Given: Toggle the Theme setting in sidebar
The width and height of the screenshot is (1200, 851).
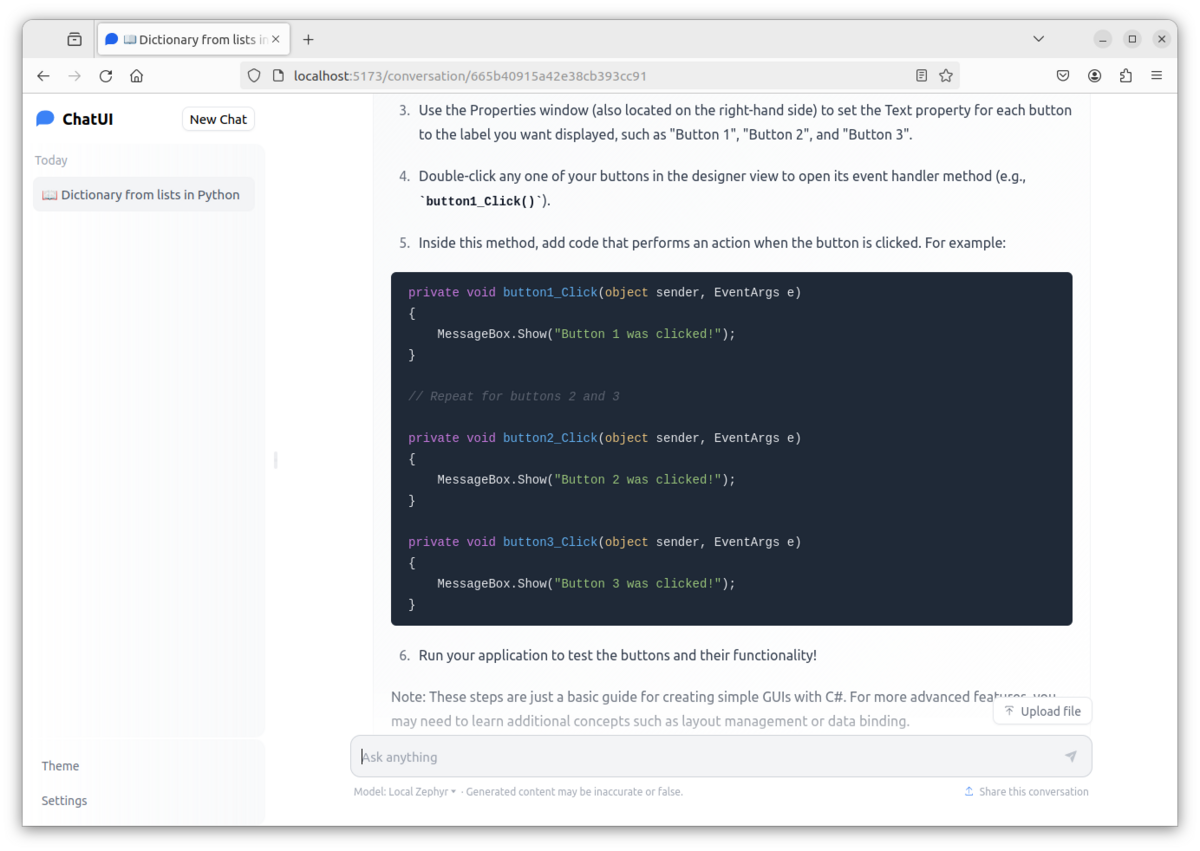Looking at the screenshot, I should tap(60, 766).
